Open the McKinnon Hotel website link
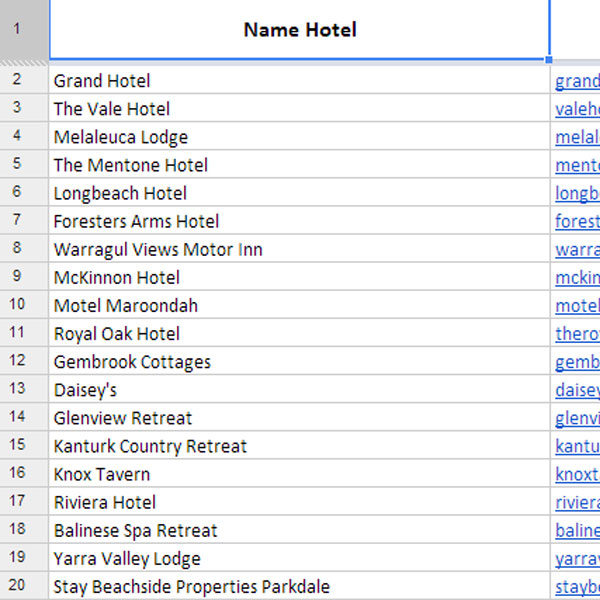Screen dimensions: 600x600 (x=578, y=277)
